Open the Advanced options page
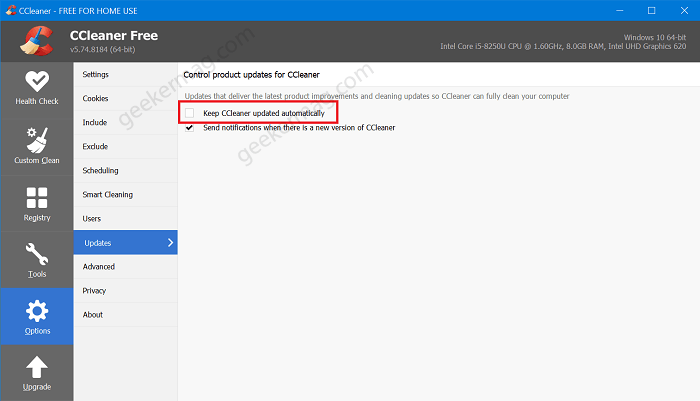 click(x=125, y=267)
